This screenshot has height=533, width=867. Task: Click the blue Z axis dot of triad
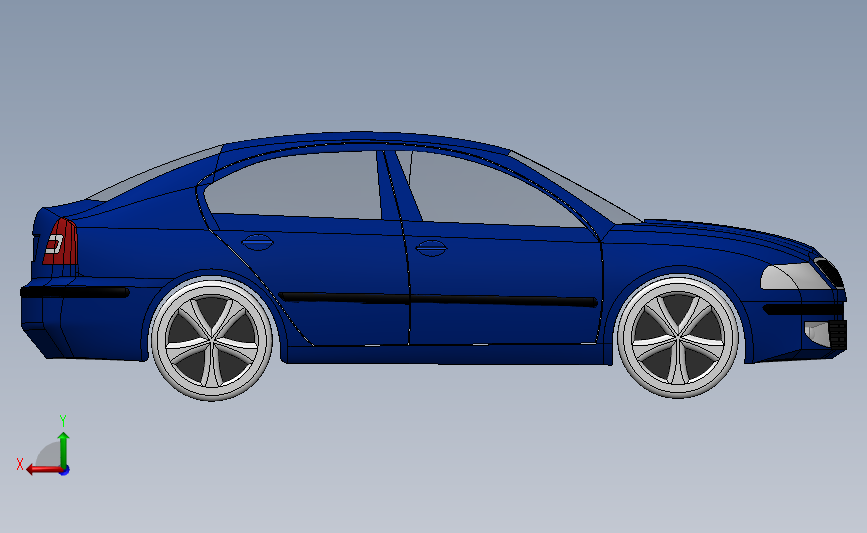coord(65,471)
